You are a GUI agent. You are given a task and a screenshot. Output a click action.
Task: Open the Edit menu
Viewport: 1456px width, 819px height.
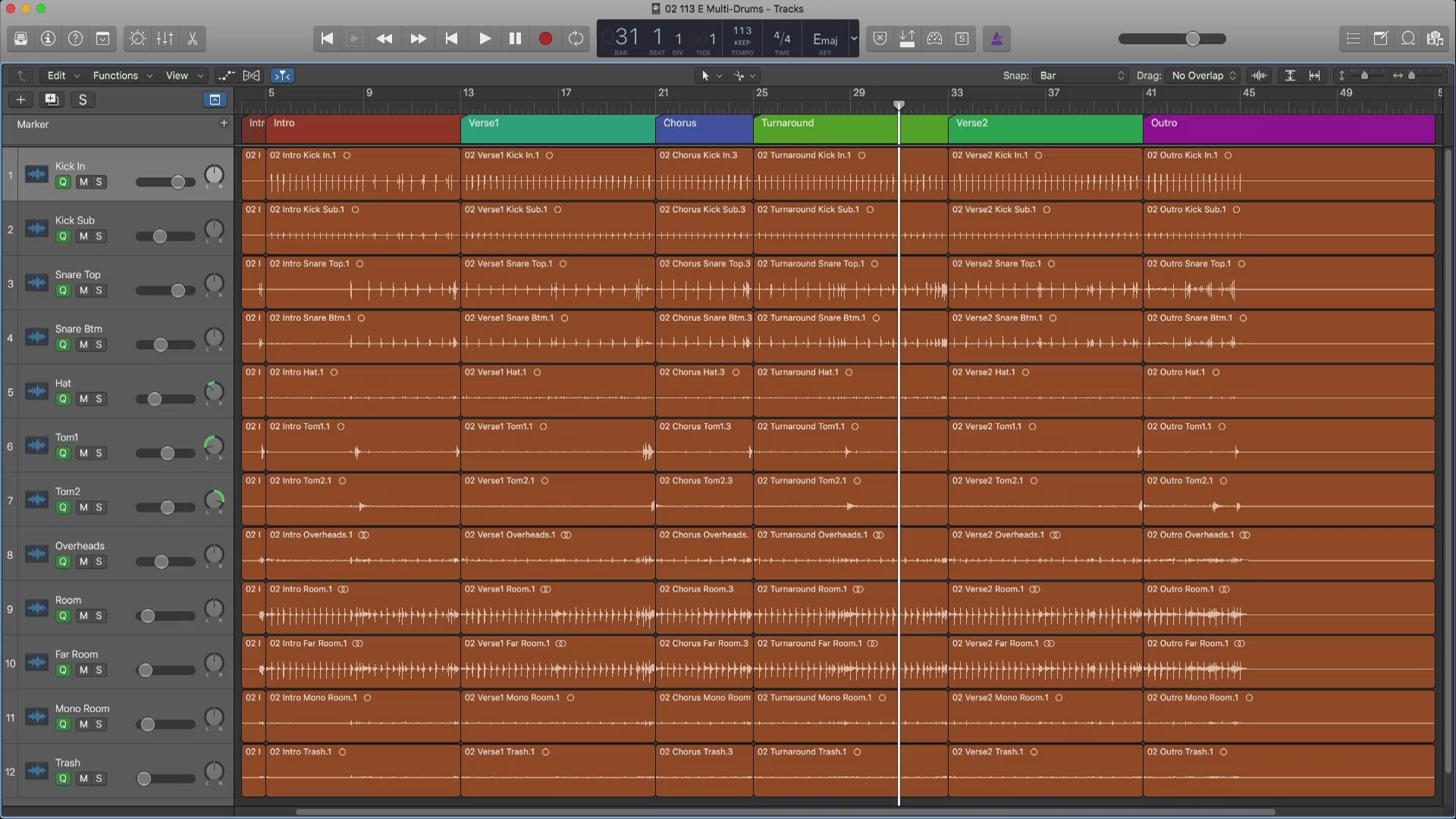tap(63, 76)
